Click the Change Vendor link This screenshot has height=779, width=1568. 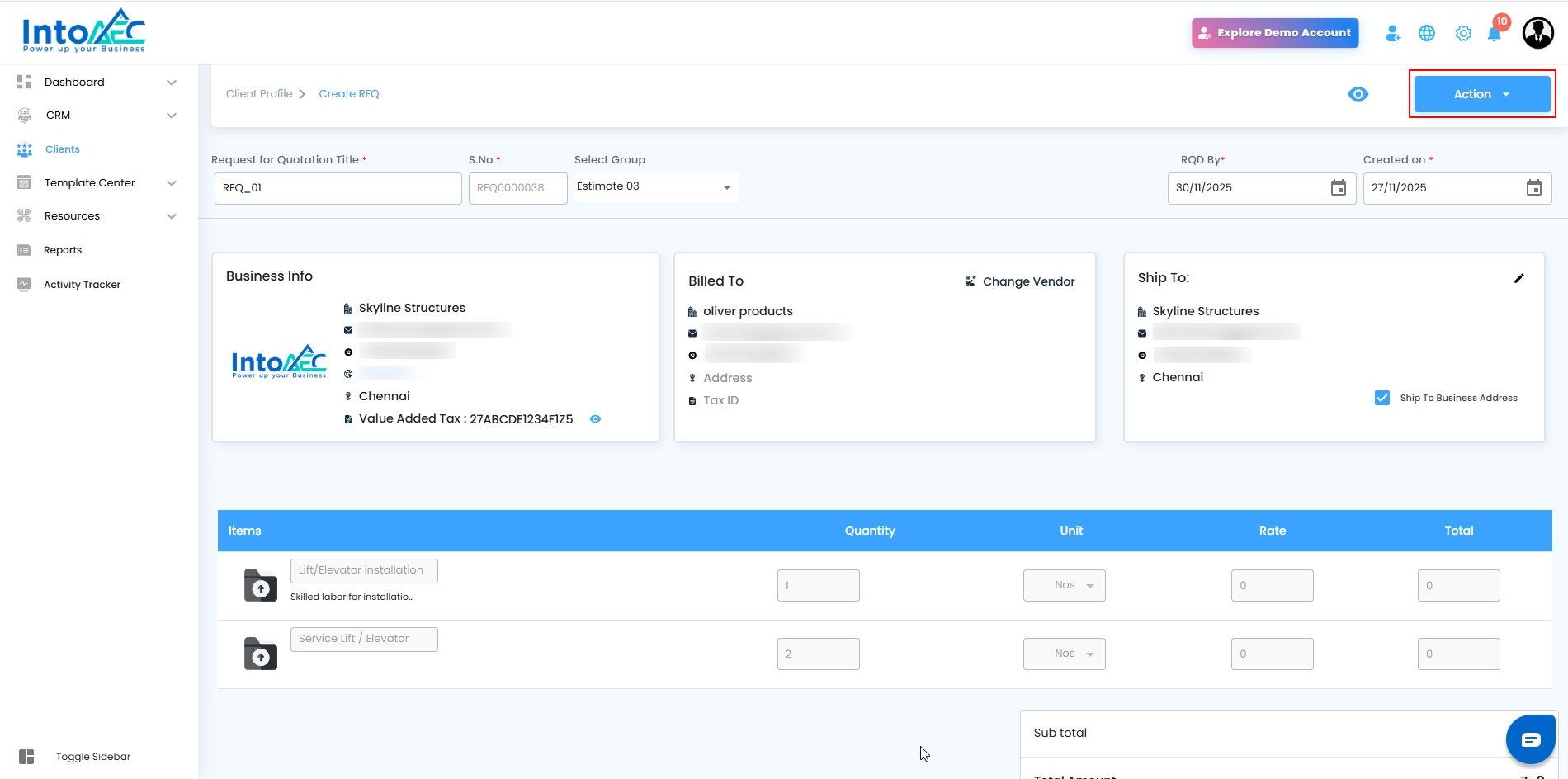pyautogui.click(x=1020, y=281)
